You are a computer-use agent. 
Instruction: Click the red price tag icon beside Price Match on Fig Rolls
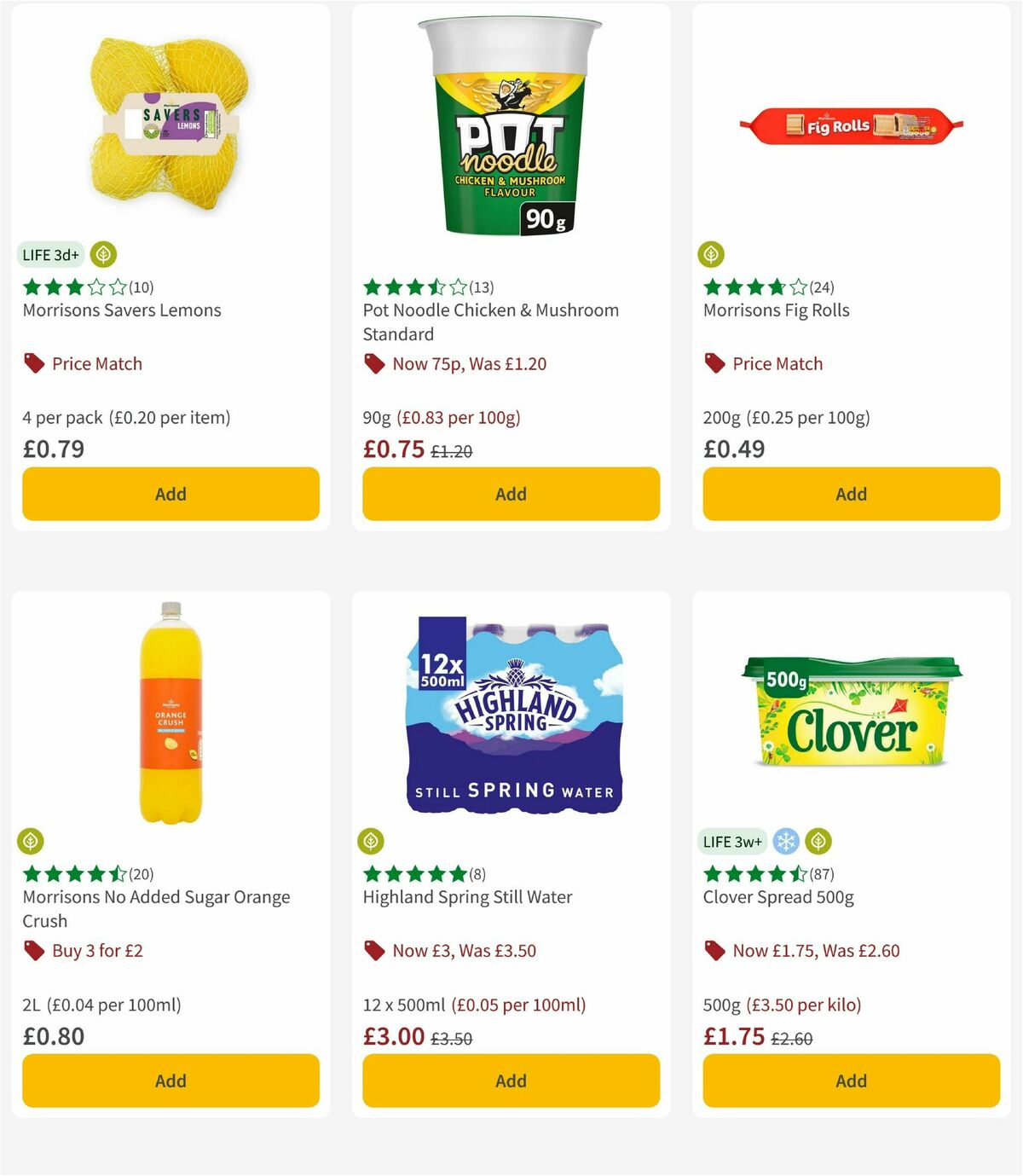[714, 362]
